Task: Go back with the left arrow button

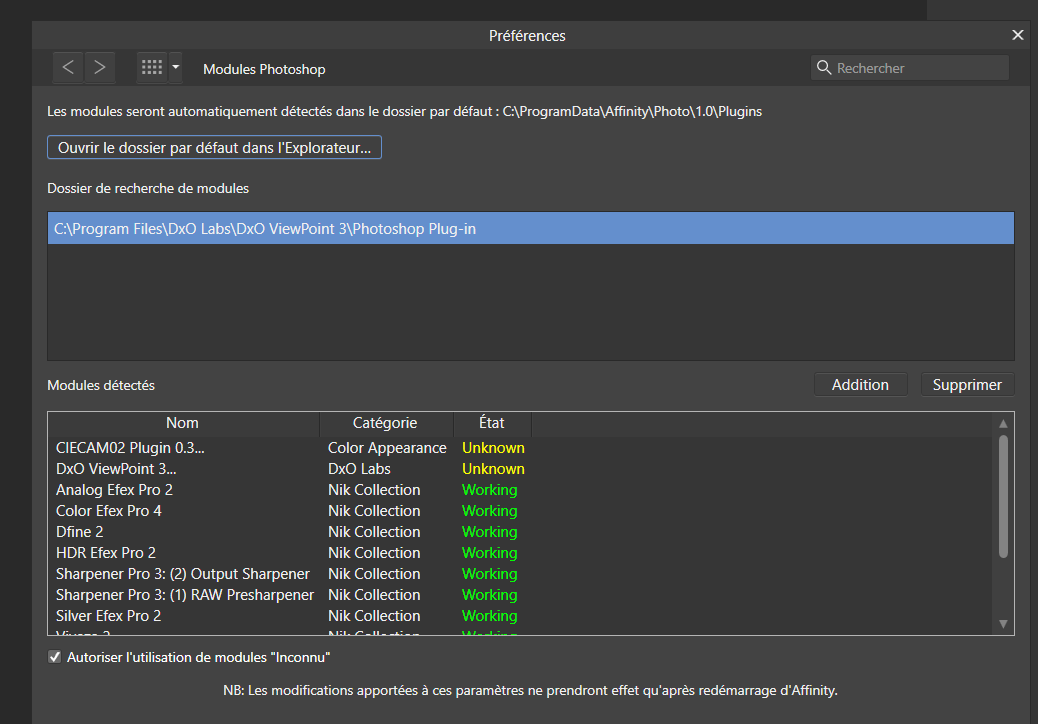Action: 68,68
